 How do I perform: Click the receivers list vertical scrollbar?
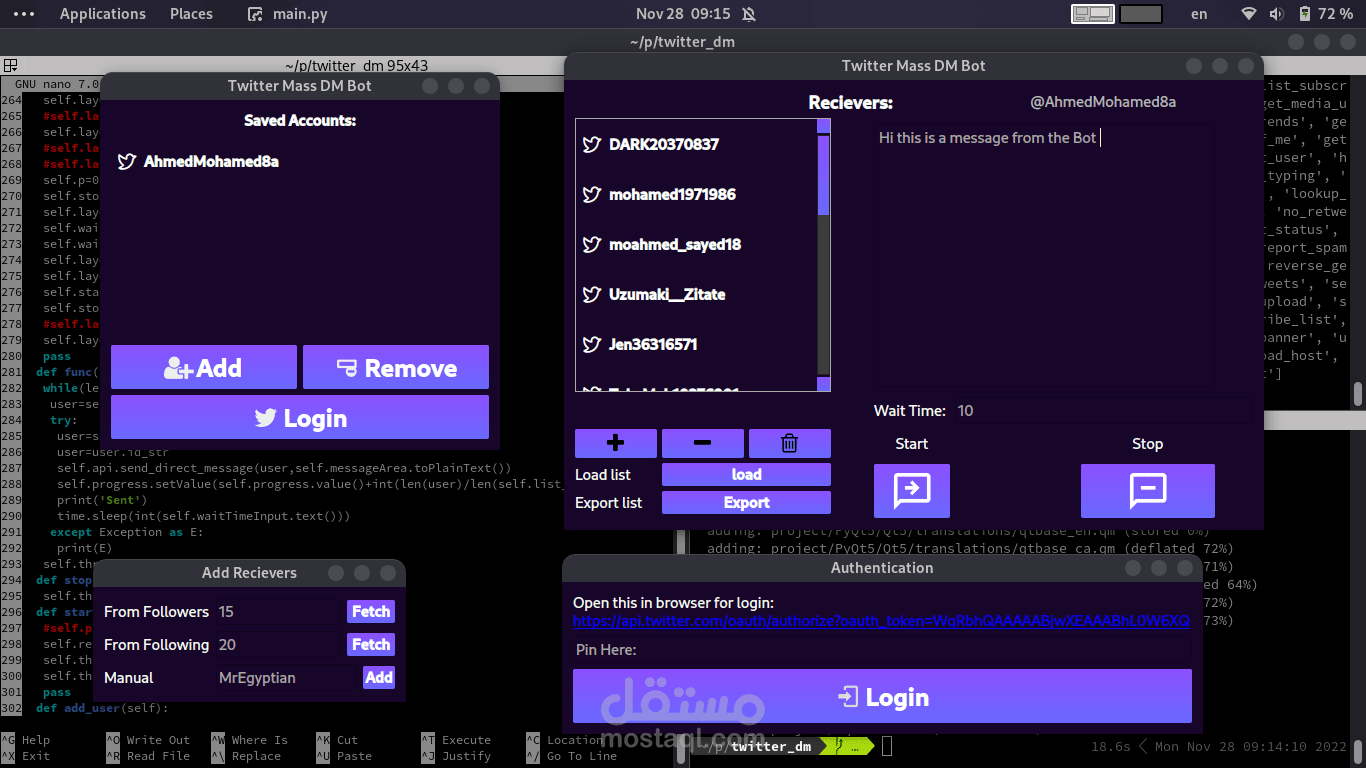pos(824,255)
